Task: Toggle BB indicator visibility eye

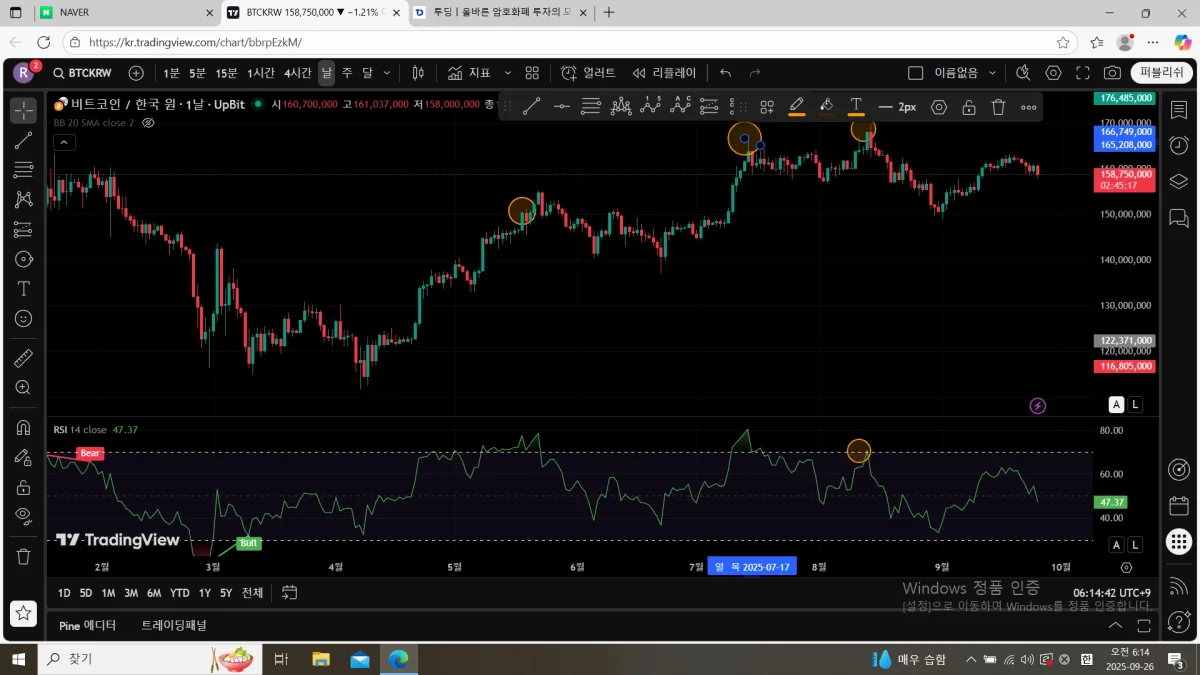Action: [x=148, y=123]
